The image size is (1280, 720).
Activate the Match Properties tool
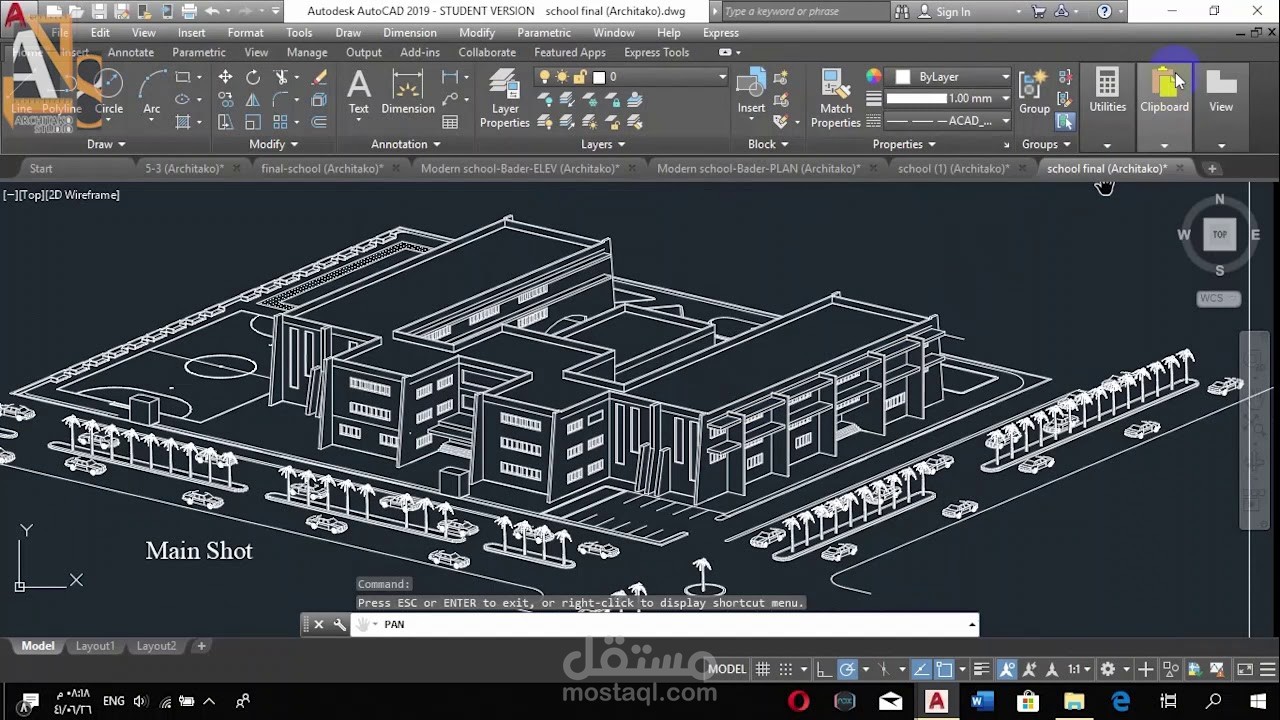click(835, 95)
